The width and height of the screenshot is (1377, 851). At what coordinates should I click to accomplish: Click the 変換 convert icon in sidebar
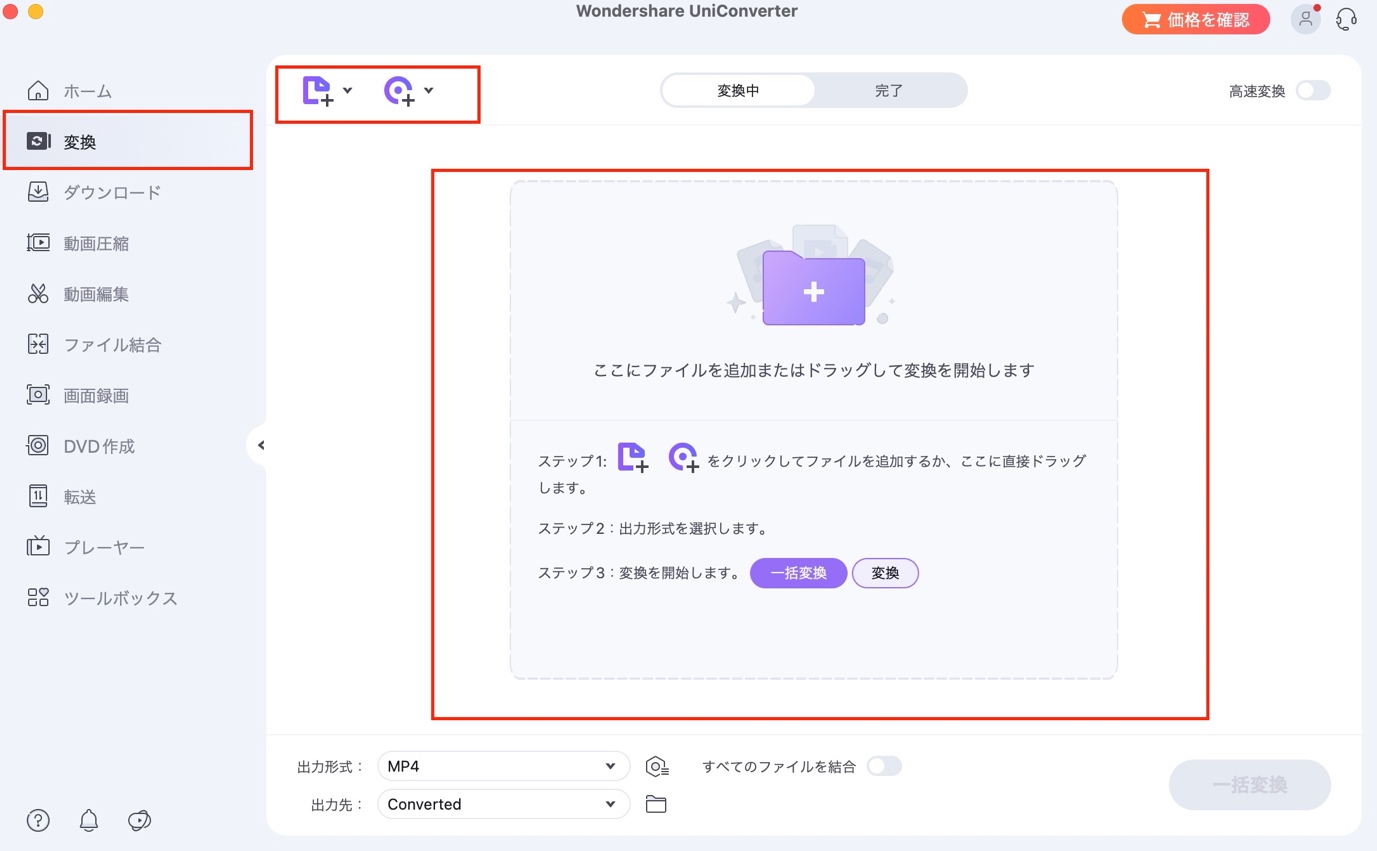[38, 142]
